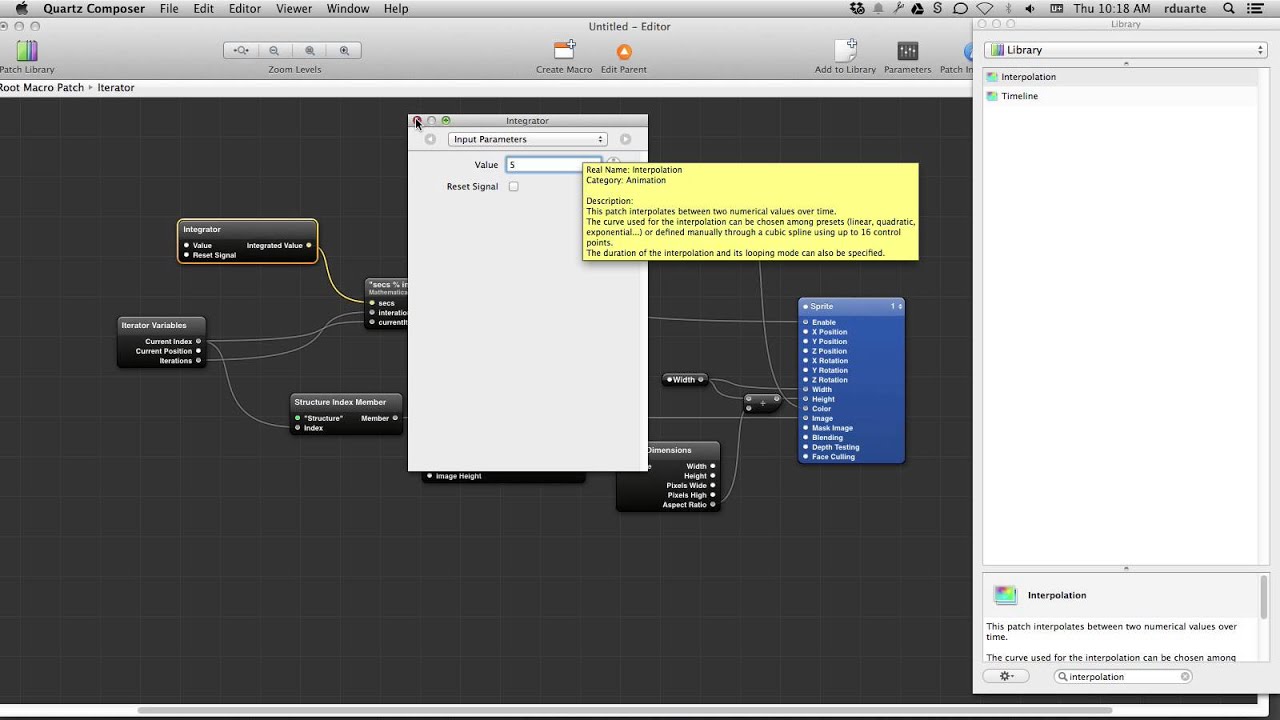
Task: Open the Input Parameters dropdown
Action: pos(527,139)
